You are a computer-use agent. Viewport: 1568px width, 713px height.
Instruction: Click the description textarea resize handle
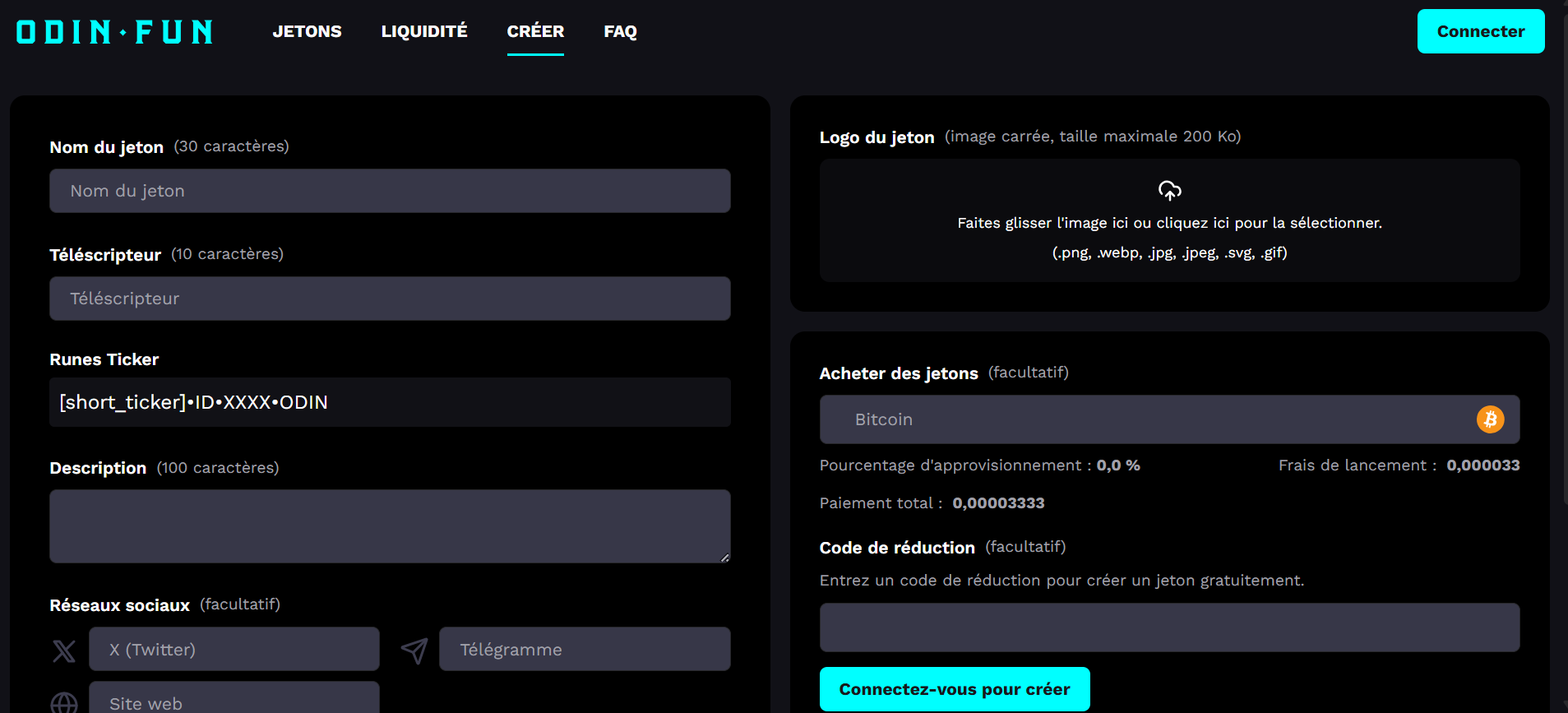(x=724, y=558)
